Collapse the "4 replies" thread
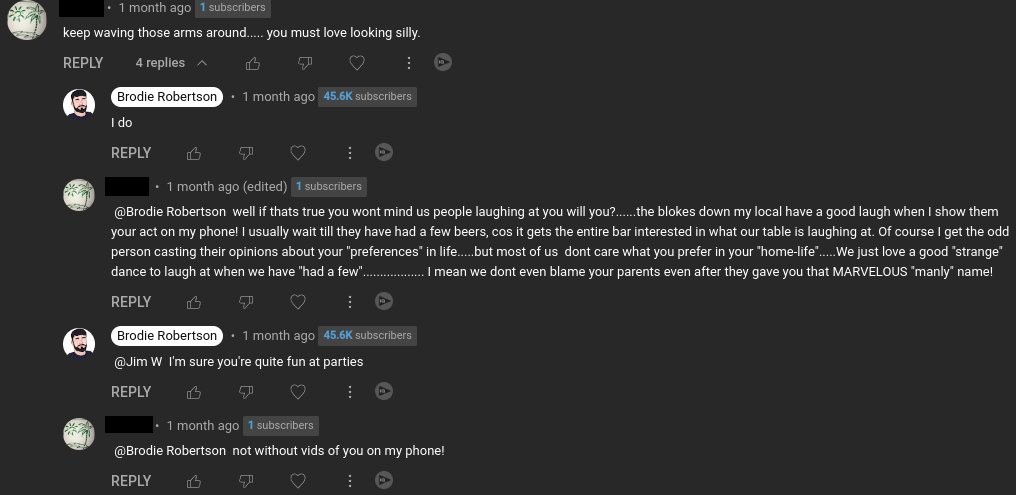 [171, 63]
